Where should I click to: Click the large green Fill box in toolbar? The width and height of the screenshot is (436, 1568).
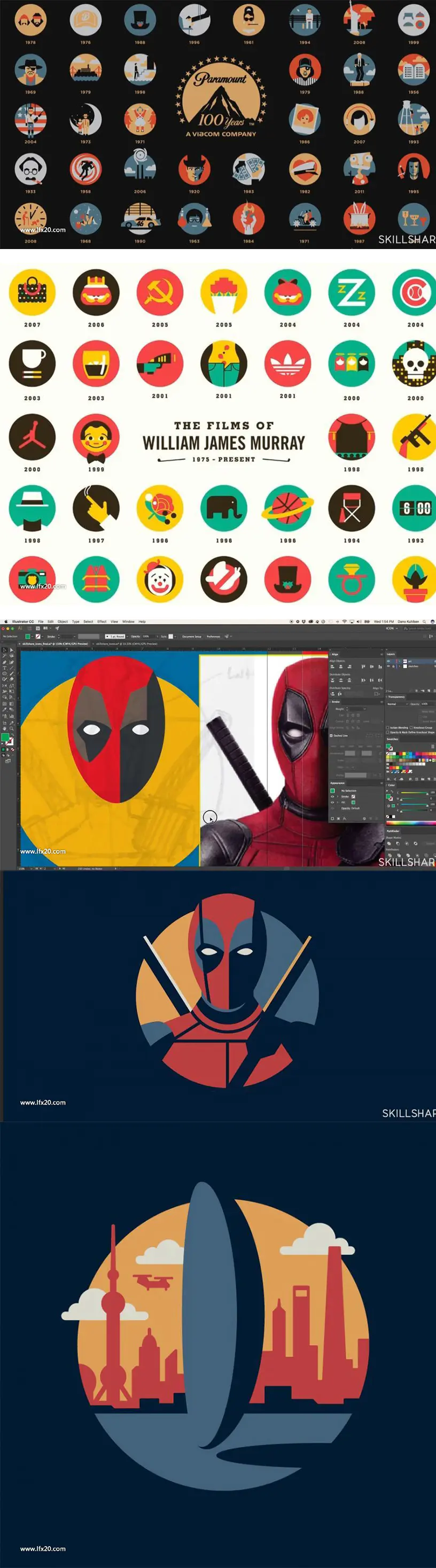click(5, 737)
